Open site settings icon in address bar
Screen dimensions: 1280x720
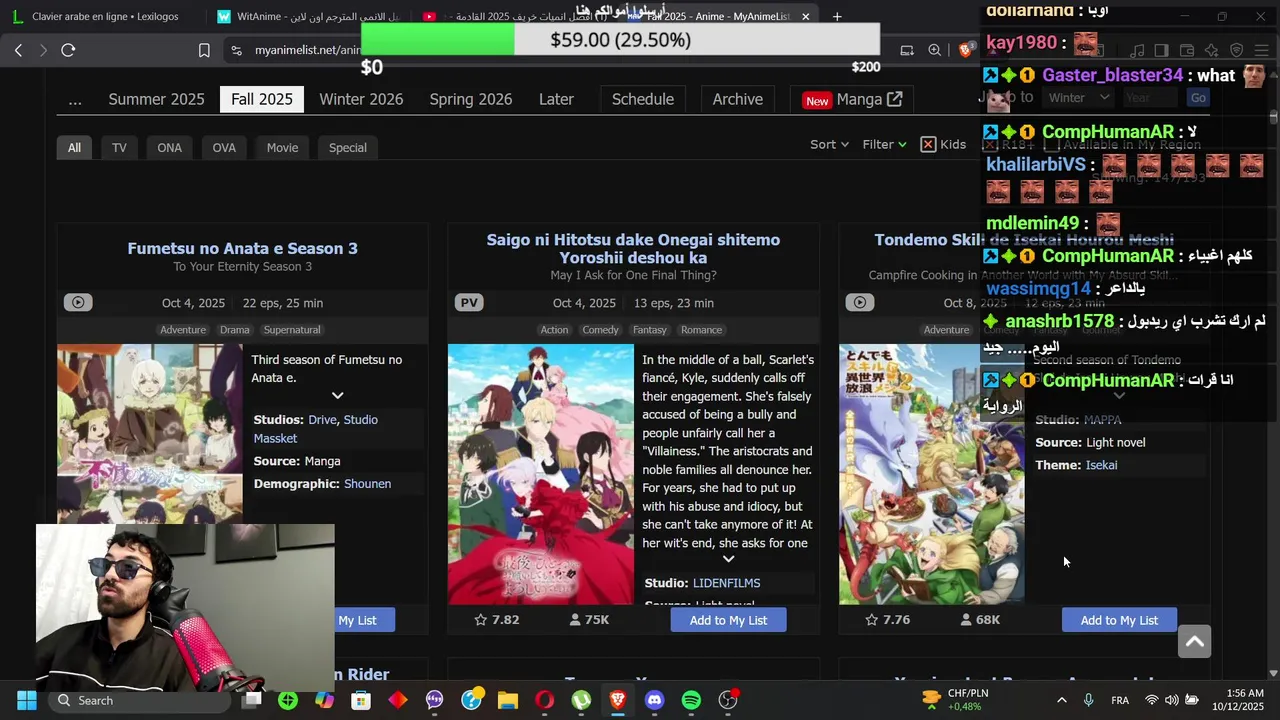pyautogui.click(x=235, y=50)
